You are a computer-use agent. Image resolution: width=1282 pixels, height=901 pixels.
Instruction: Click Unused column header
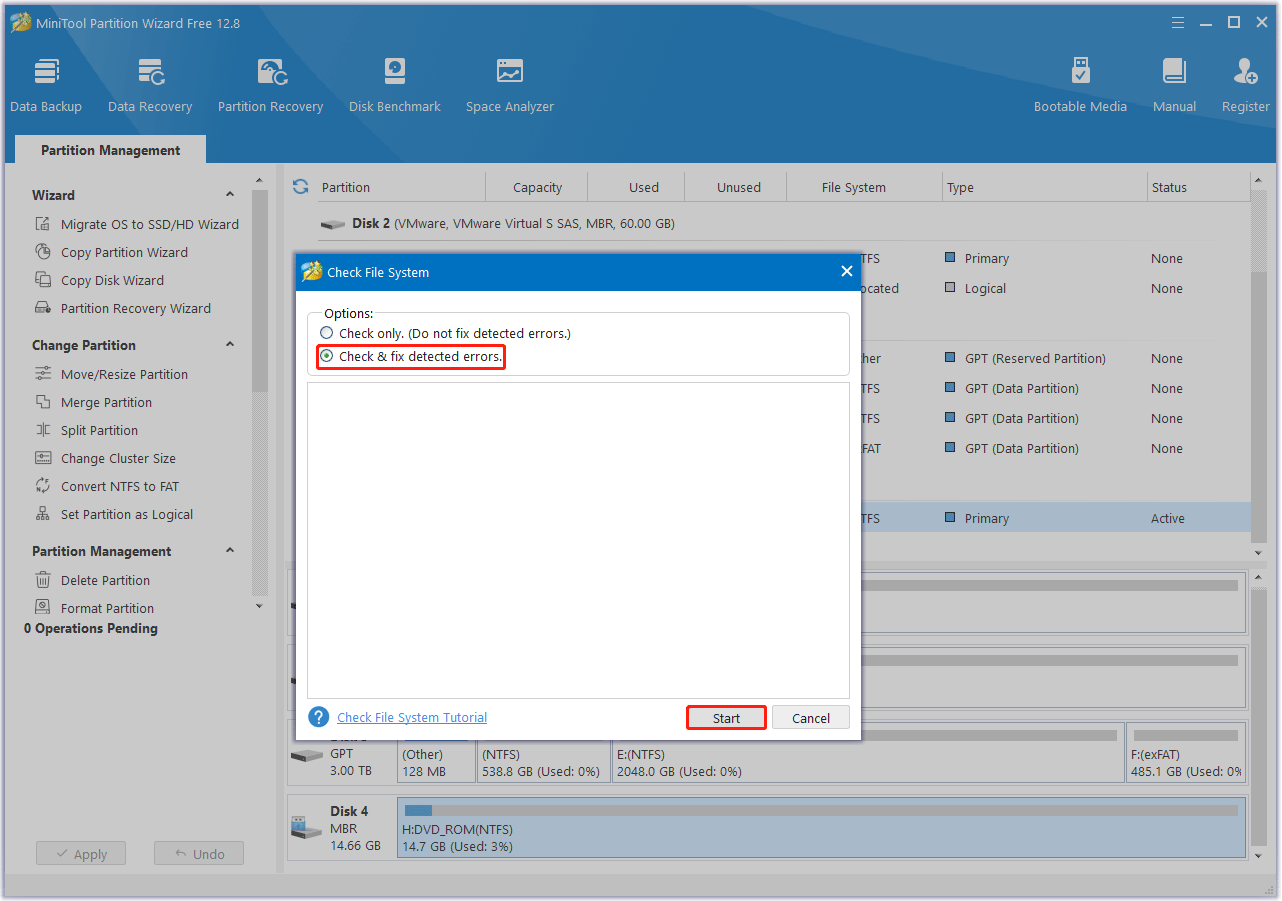click(x=738, y=187)
